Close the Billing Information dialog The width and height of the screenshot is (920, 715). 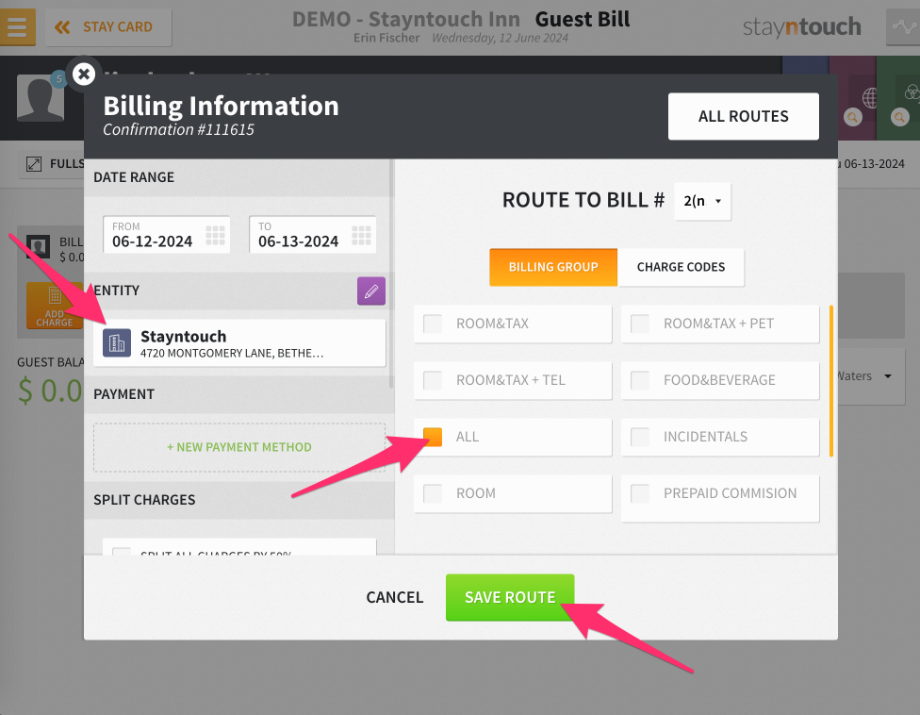84,74
